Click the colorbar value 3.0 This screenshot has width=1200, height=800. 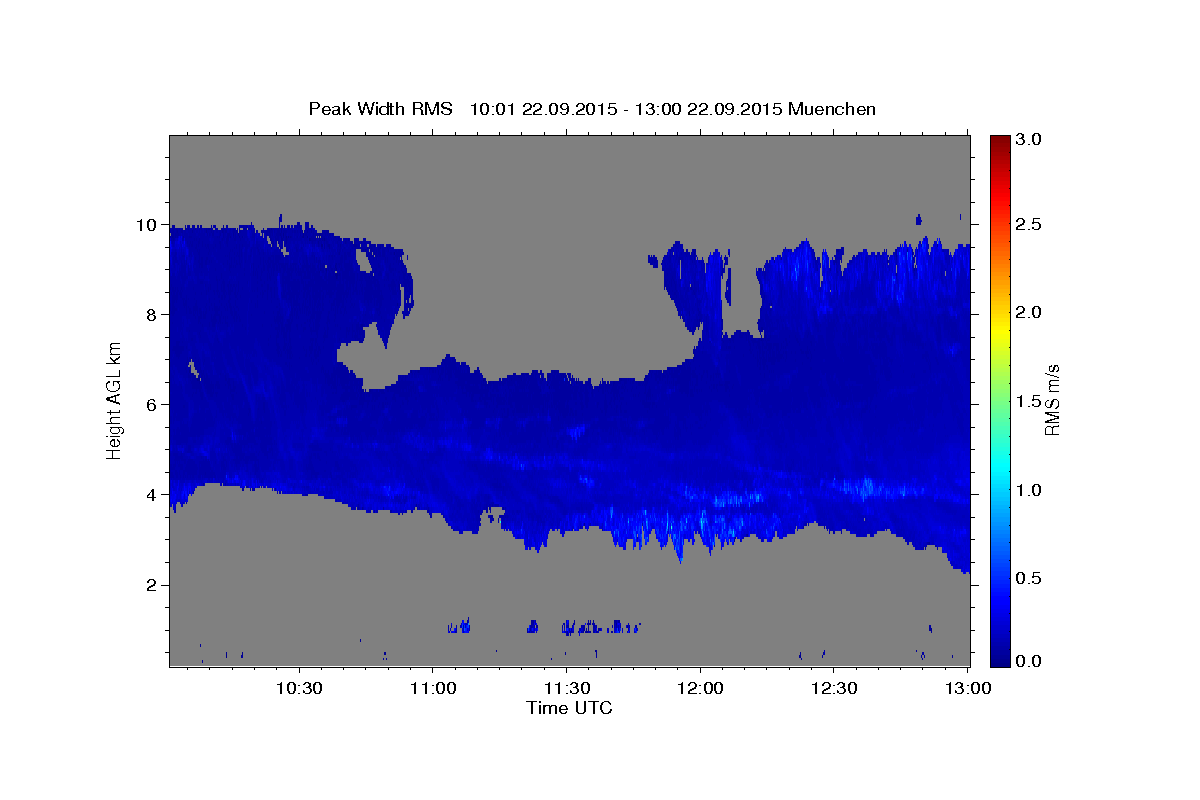(x=1030, y=139)
